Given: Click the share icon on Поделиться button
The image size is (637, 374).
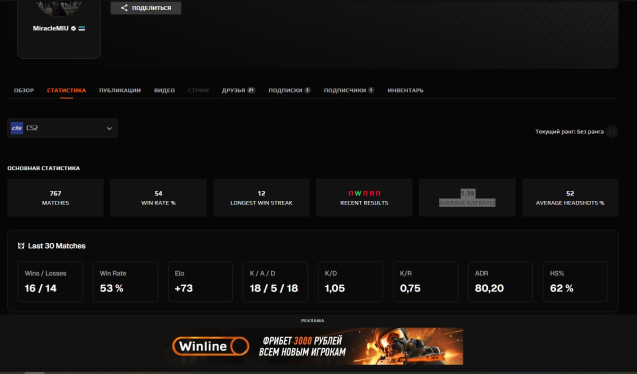Looking at the screenshot, I should tap(124, 8).
